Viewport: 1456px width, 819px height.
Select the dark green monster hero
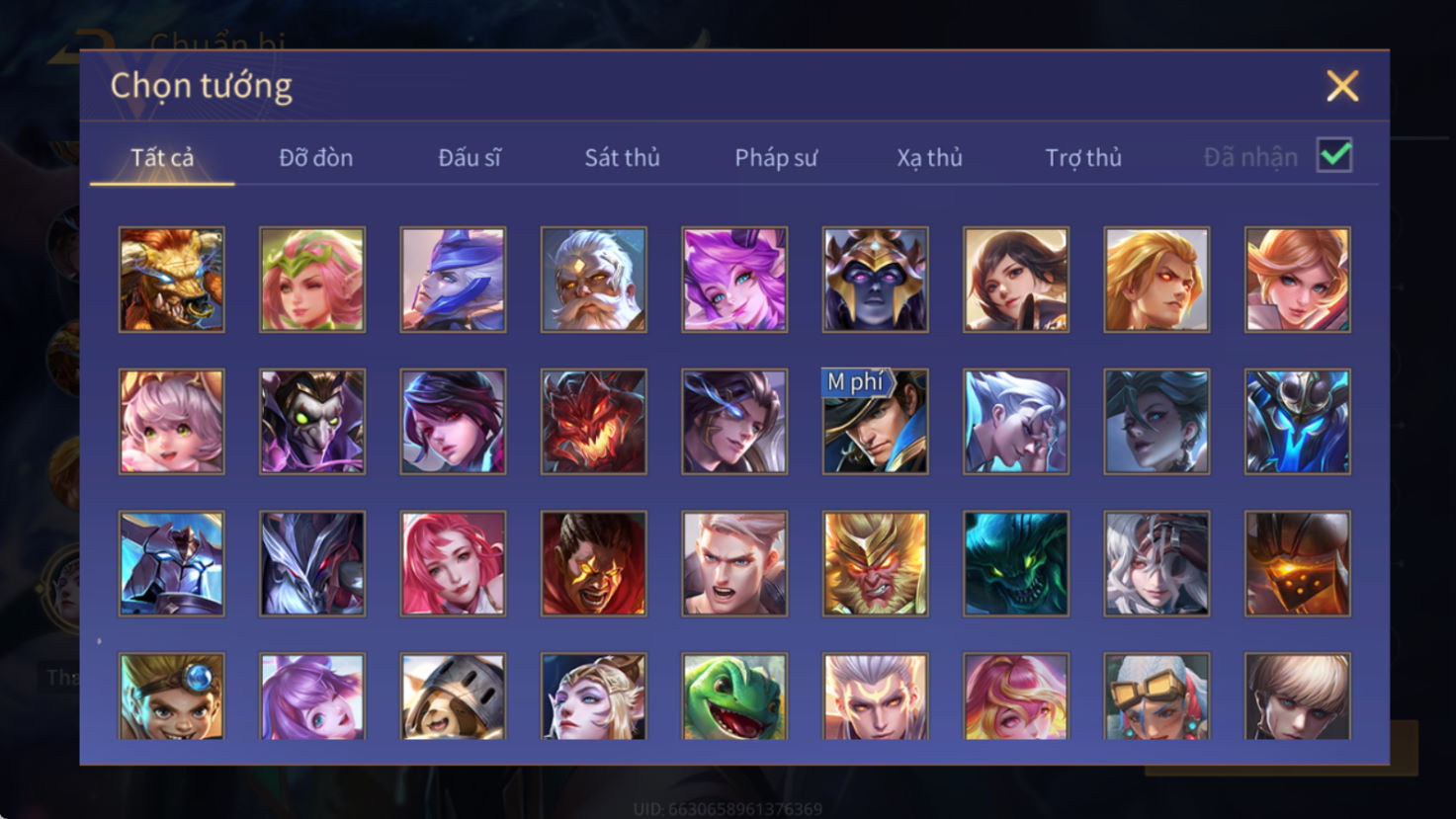point(1016,563)
